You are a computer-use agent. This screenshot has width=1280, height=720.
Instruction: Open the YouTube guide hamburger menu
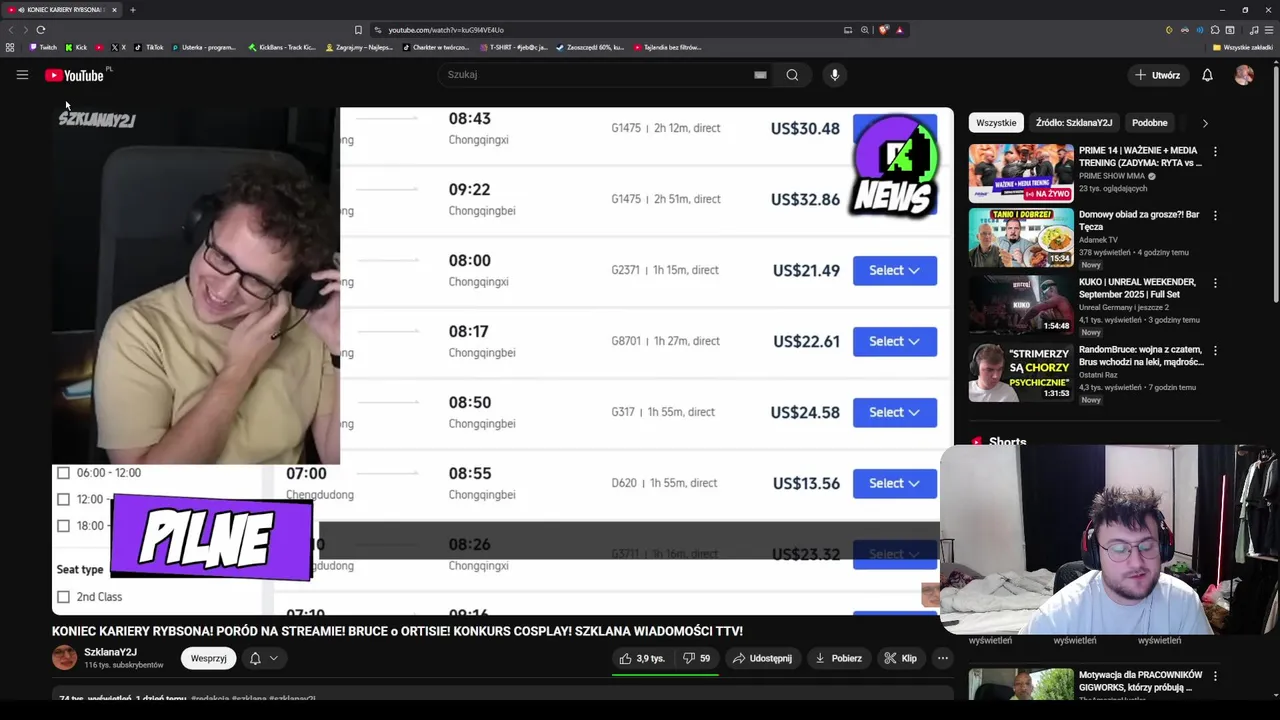[x=22, y=75]
